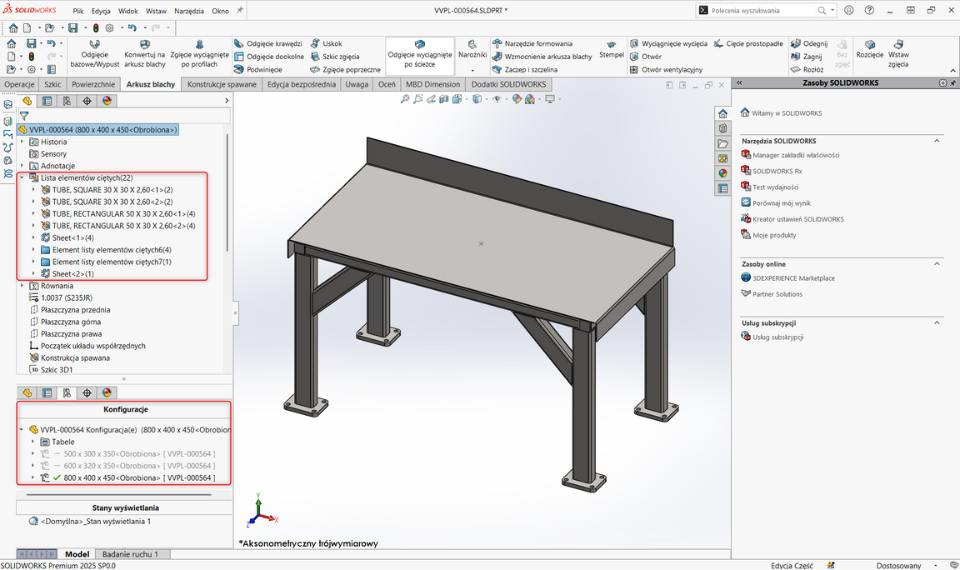
Task: Click Wzmocnienie arkusza blachy tool
Action: 542,56
